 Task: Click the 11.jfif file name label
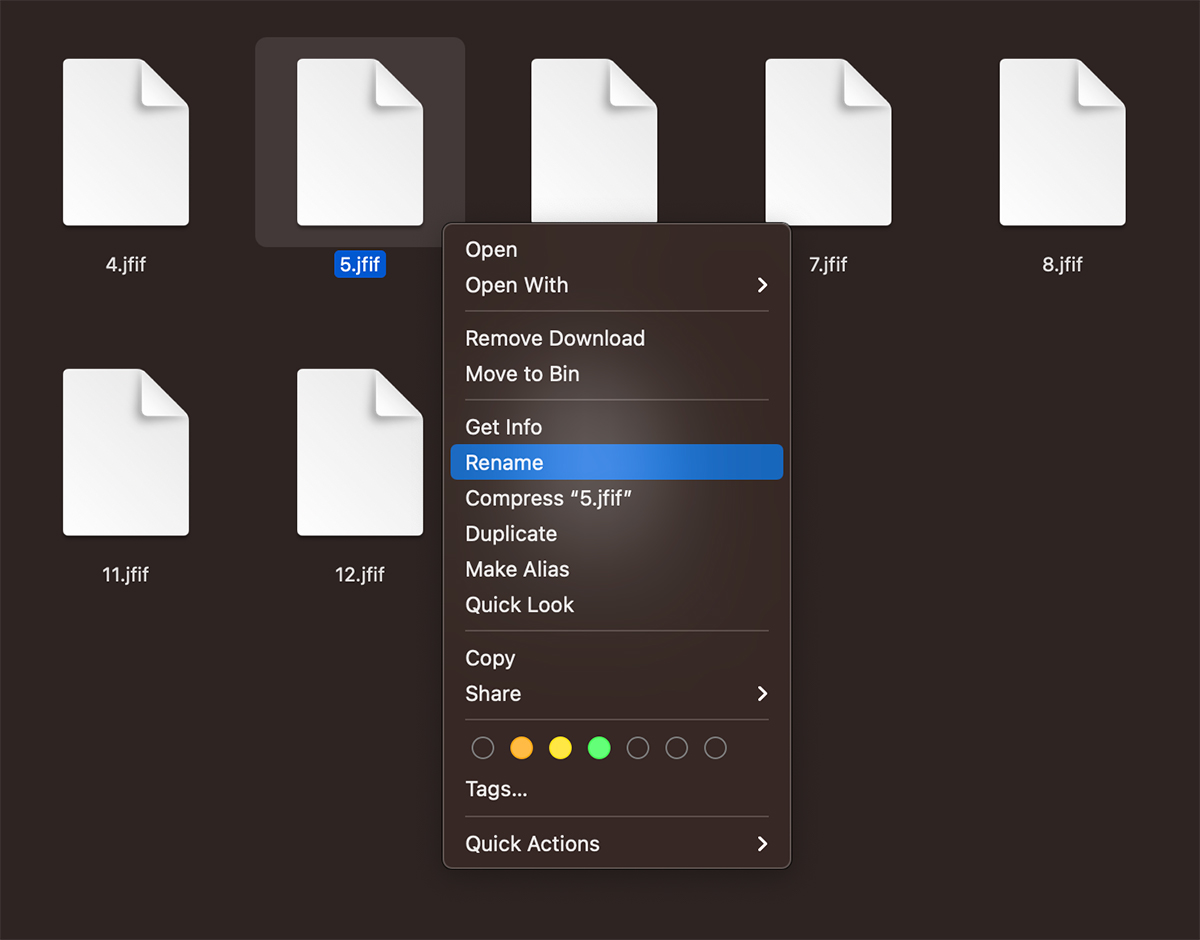126,575
